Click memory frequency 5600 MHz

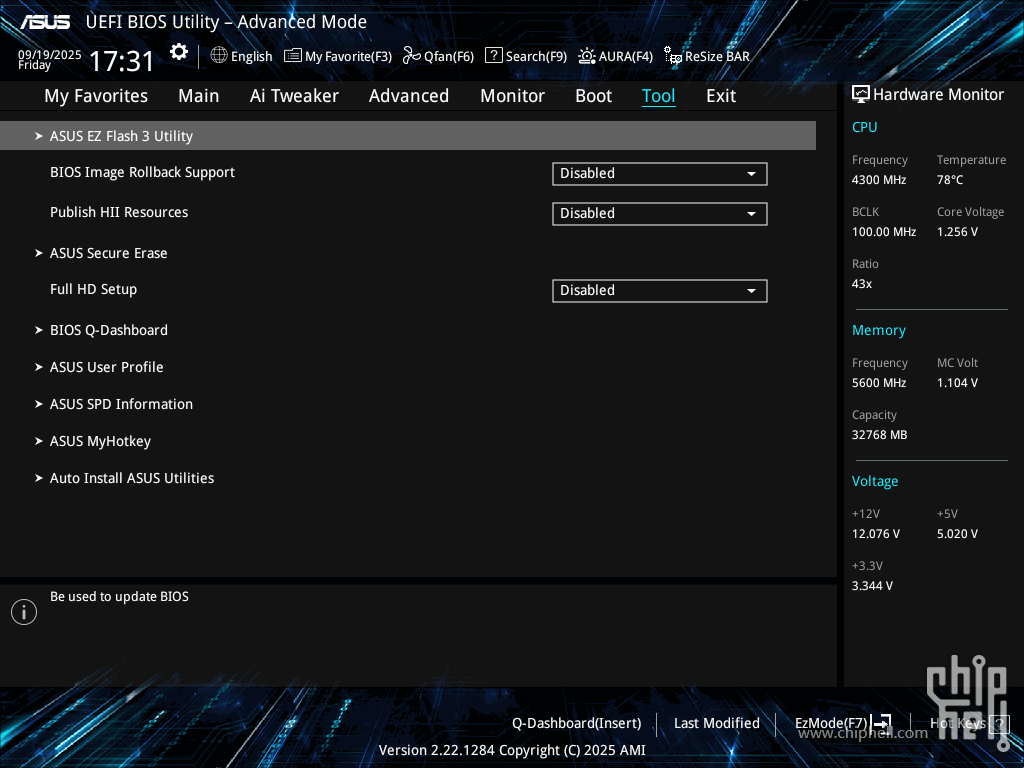tap(878, 383)
